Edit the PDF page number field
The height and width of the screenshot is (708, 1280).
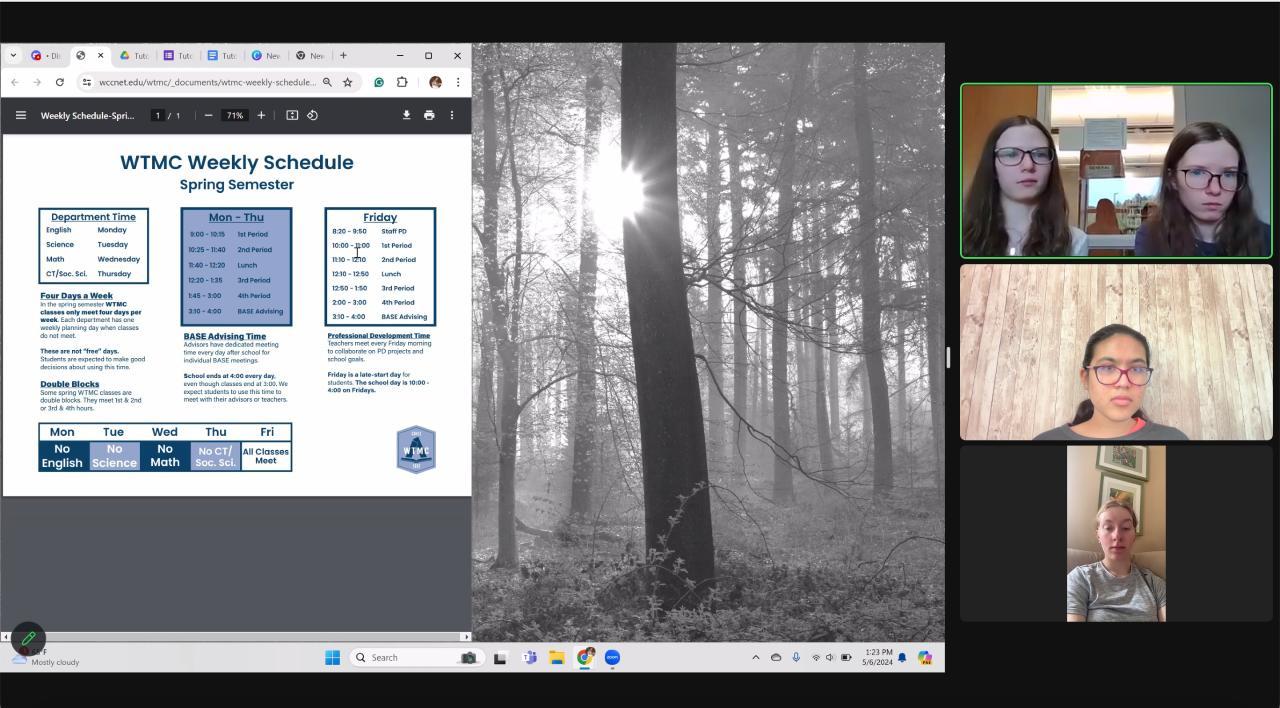pos(157,115)
